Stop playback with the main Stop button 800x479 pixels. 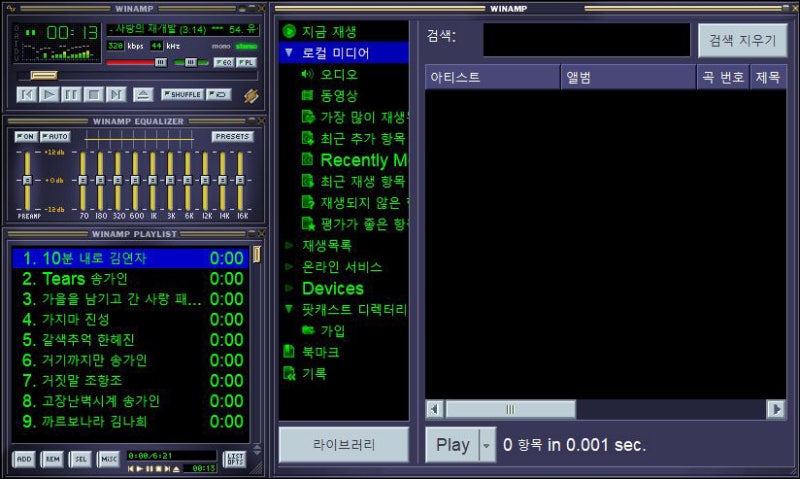94,95
